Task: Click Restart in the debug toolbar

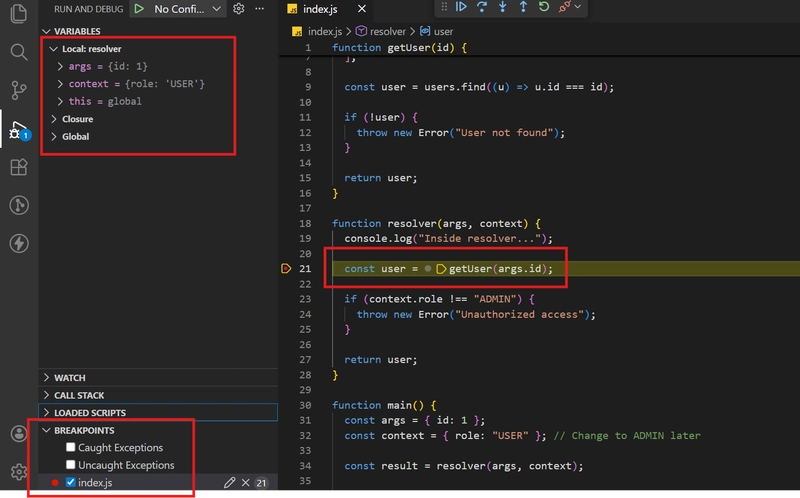Action: click(544, 7)
